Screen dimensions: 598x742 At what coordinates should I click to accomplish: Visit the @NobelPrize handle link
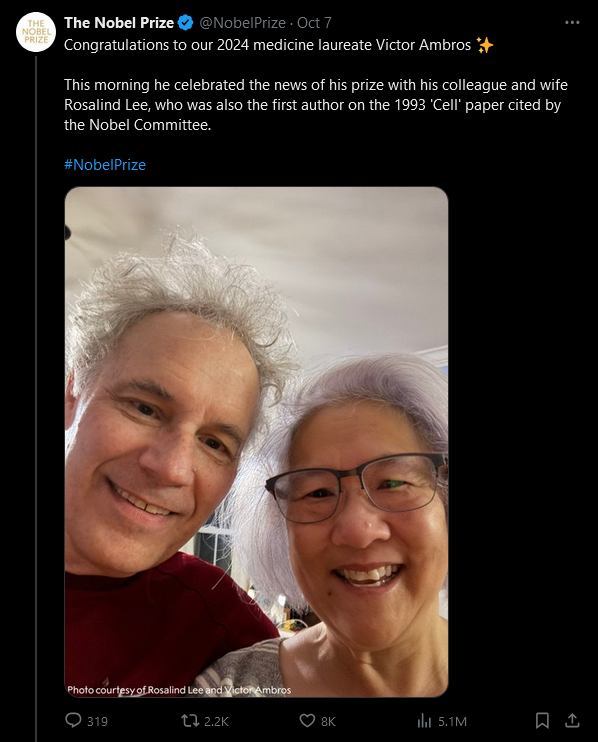[x=242, y=23]
